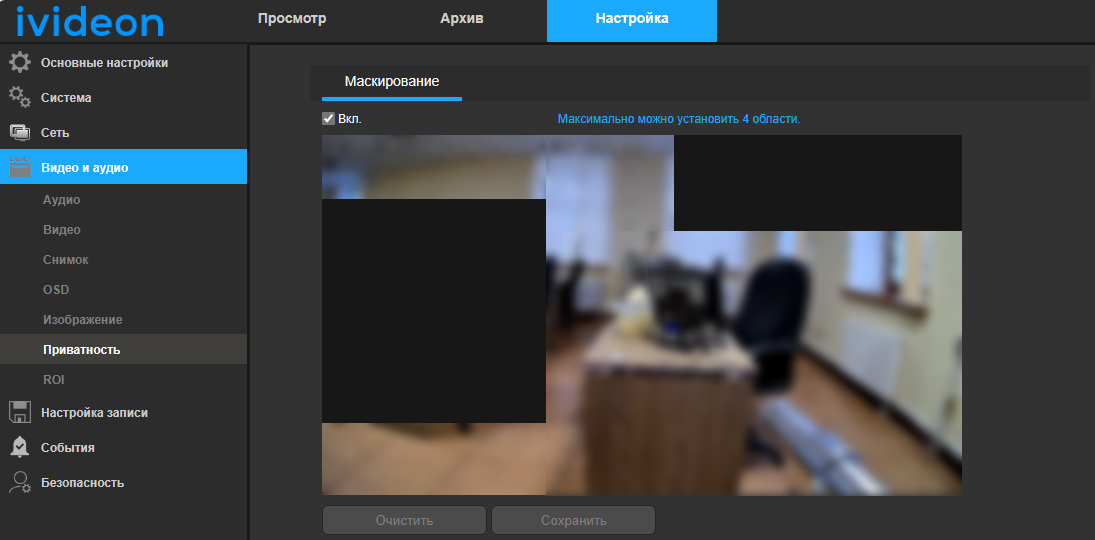The height and width of the screenshot is (540, 1095).
Task: Click the События alarm bell icon
Action: coord(20,447)
